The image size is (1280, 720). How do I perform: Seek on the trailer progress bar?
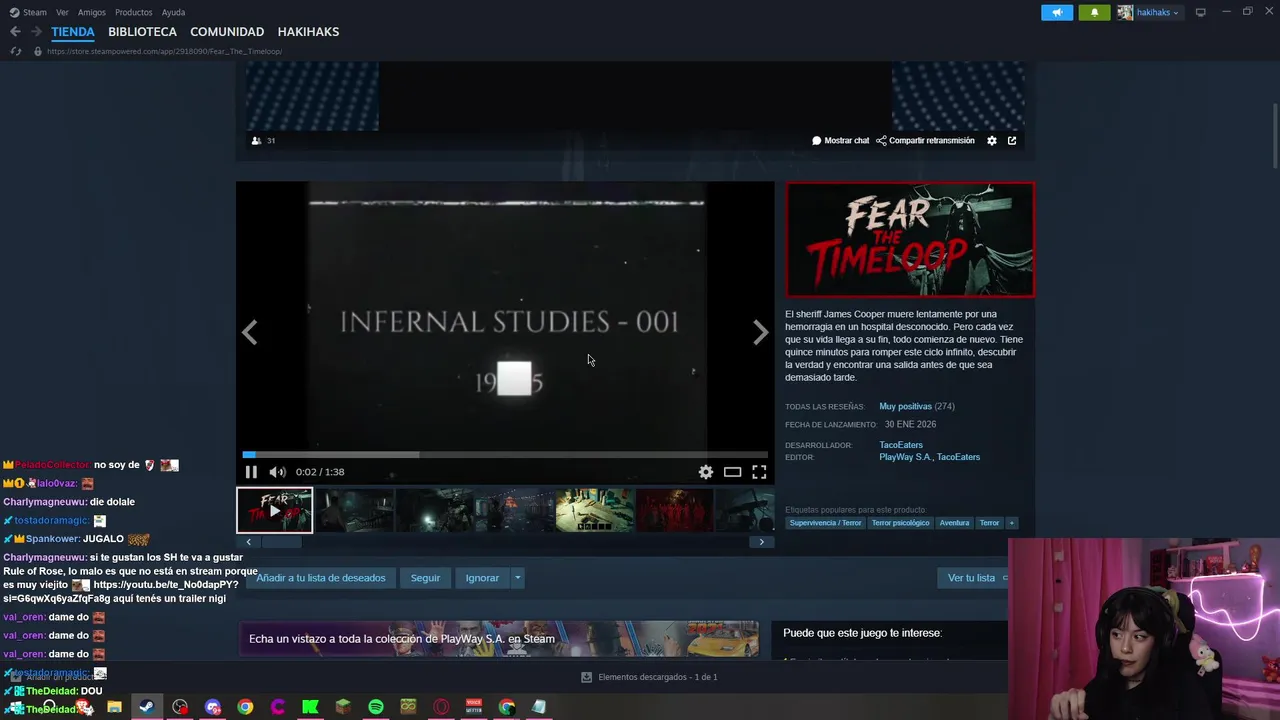(x=505, y=455)
